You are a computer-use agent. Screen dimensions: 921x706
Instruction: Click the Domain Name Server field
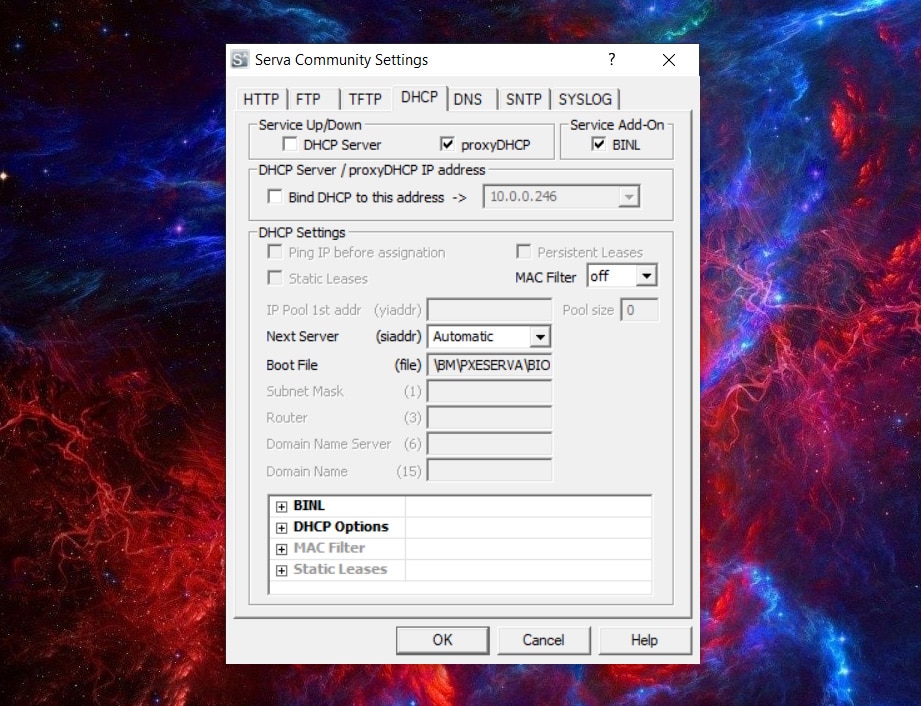pyautogui.click(x=489, y=444)
